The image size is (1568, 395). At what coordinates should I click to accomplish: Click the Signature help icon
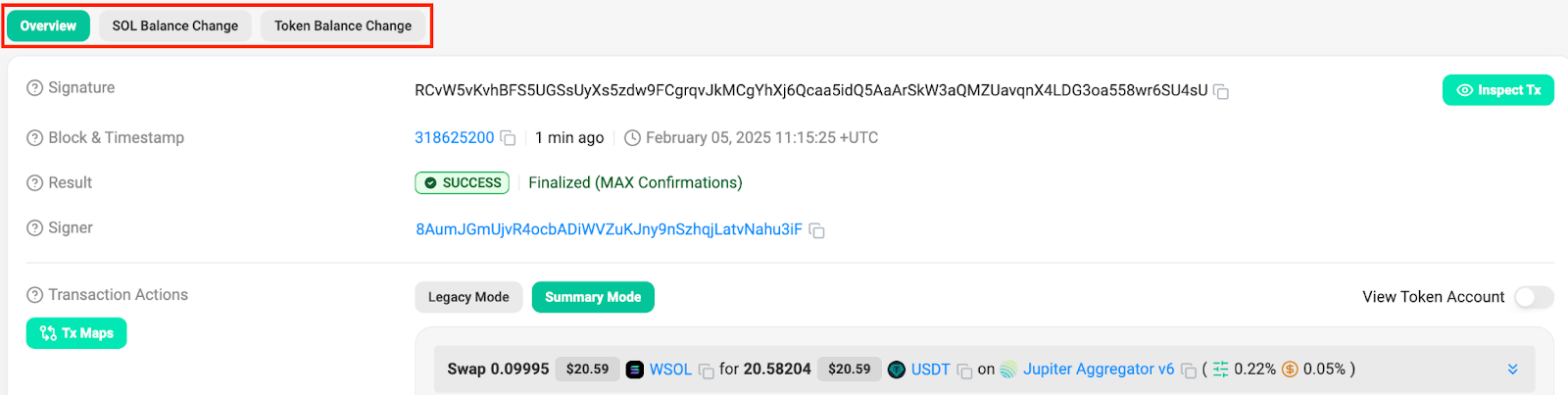coord(35,88)
